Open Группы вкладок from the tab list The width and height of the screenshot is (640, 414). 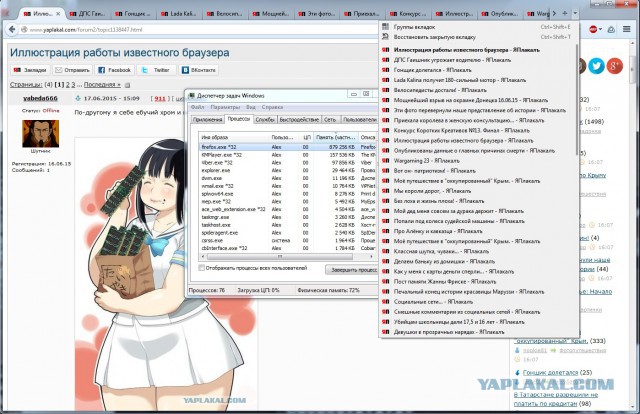click(x=478, y=27)
